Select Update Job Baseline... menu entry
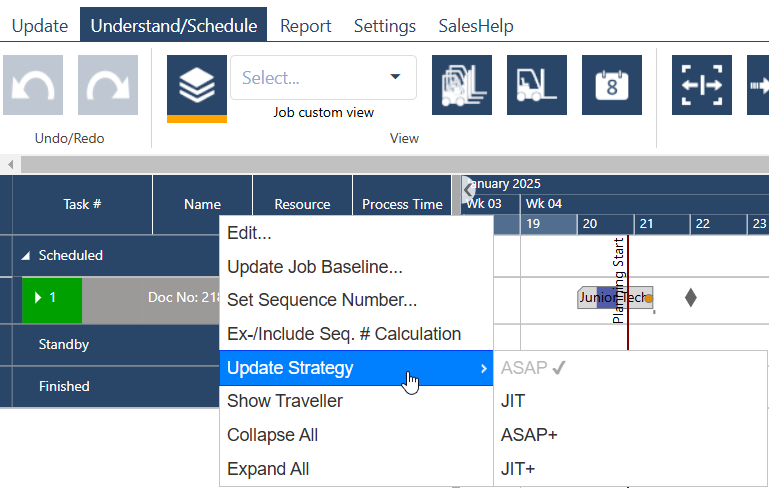Screen dimensions: 769x488 (x=356, y=267)
